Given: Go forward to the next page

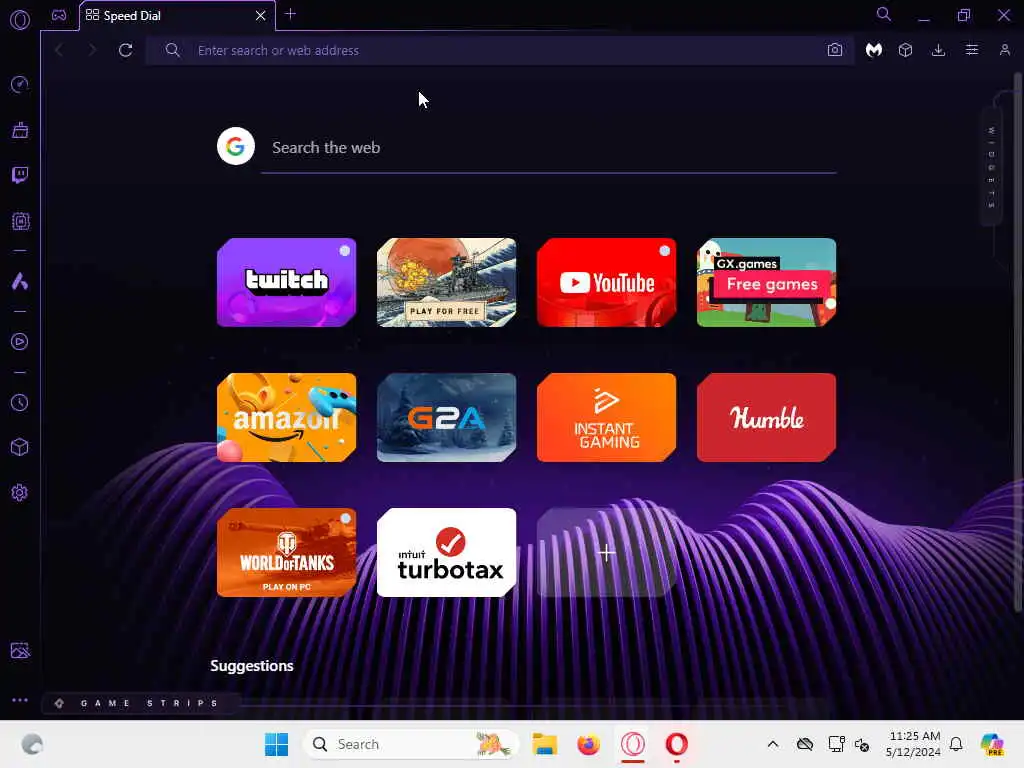Looking at the screenshot, I should (x=92, y=50).
